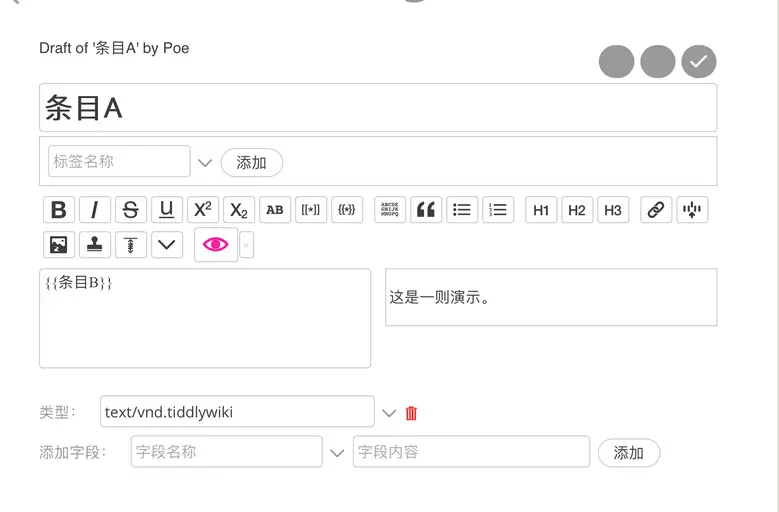Image resolution: width=779 pixels, height=512 pixels.
Task: Confirm draft changes with checkmark button
Action: coord(699,62)
